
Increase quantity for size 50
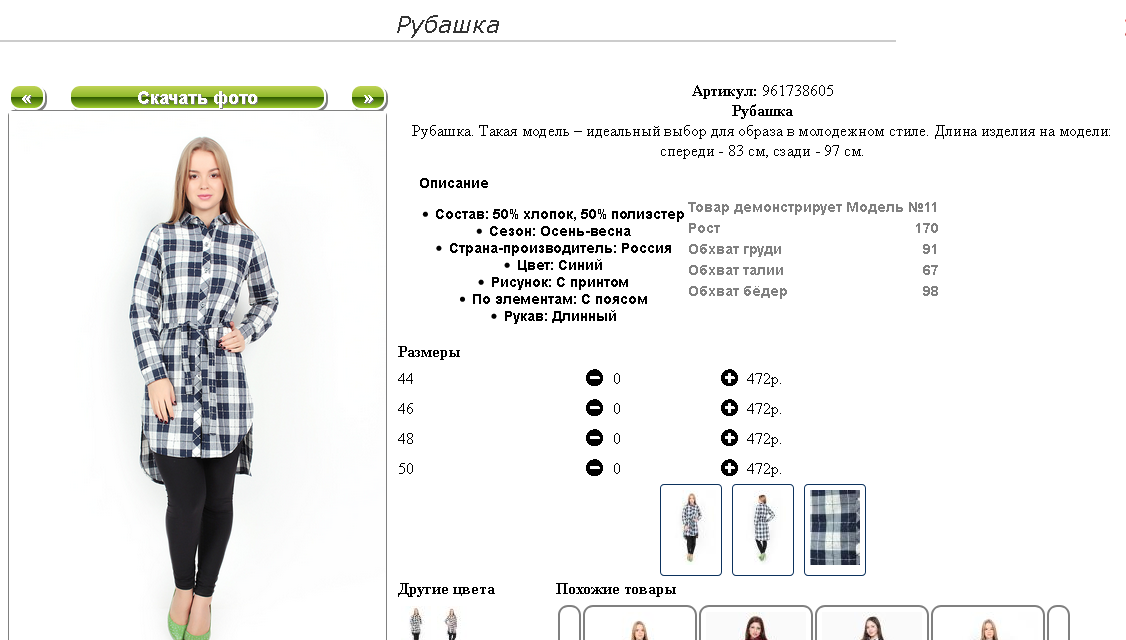[729, 468]
